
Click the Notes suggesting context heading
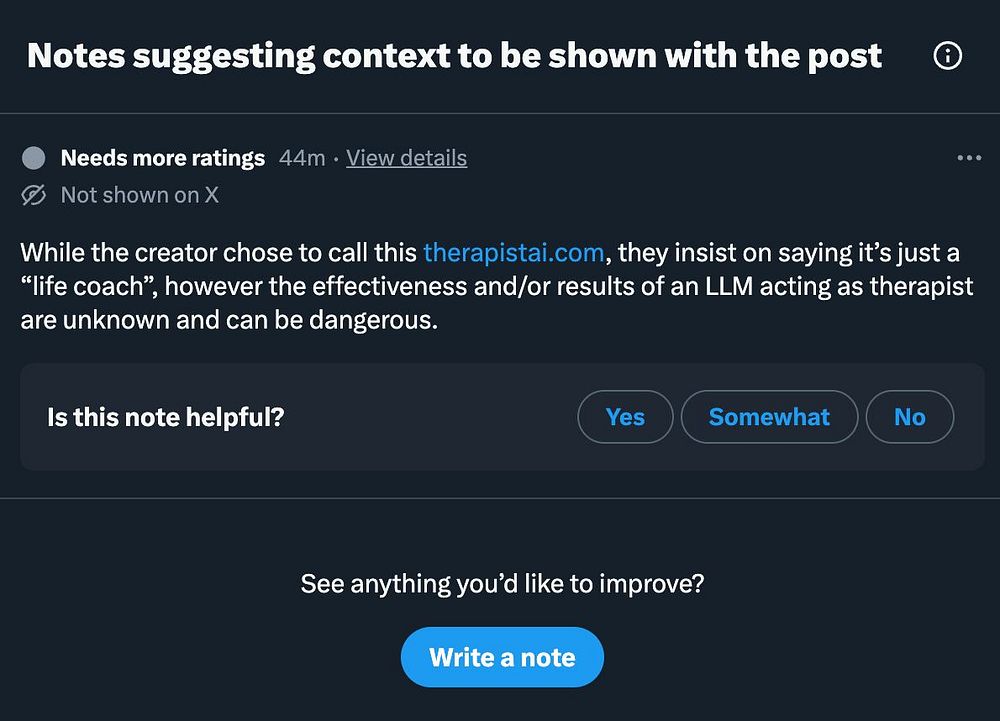point(455,56)
